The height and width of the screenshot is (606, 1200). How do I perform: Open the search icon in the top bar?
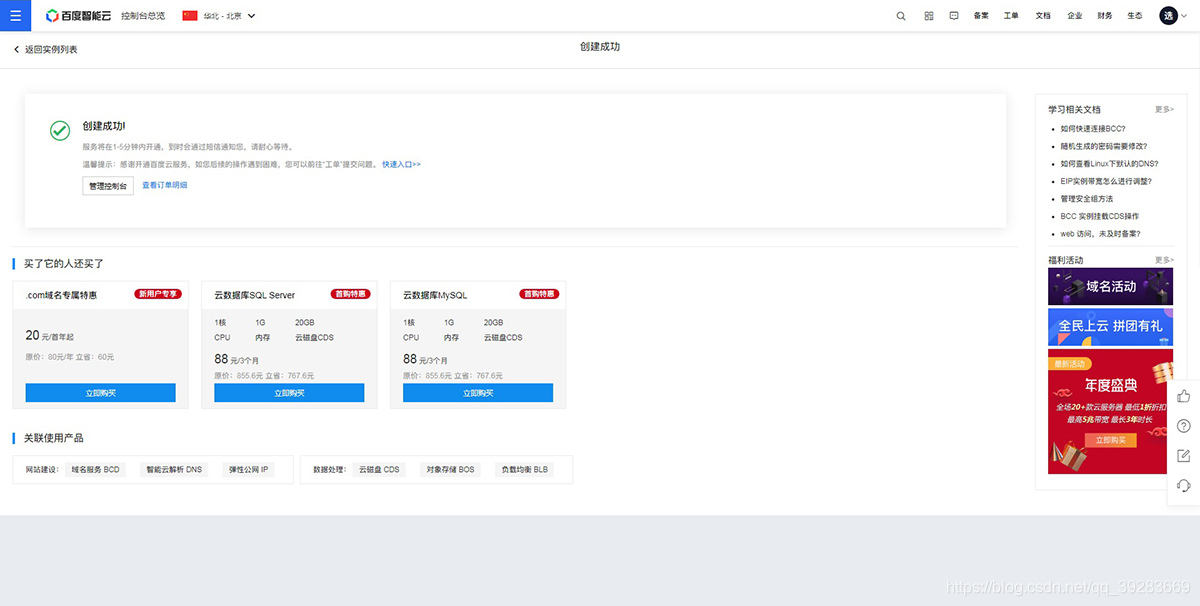[x=901, y=16]
